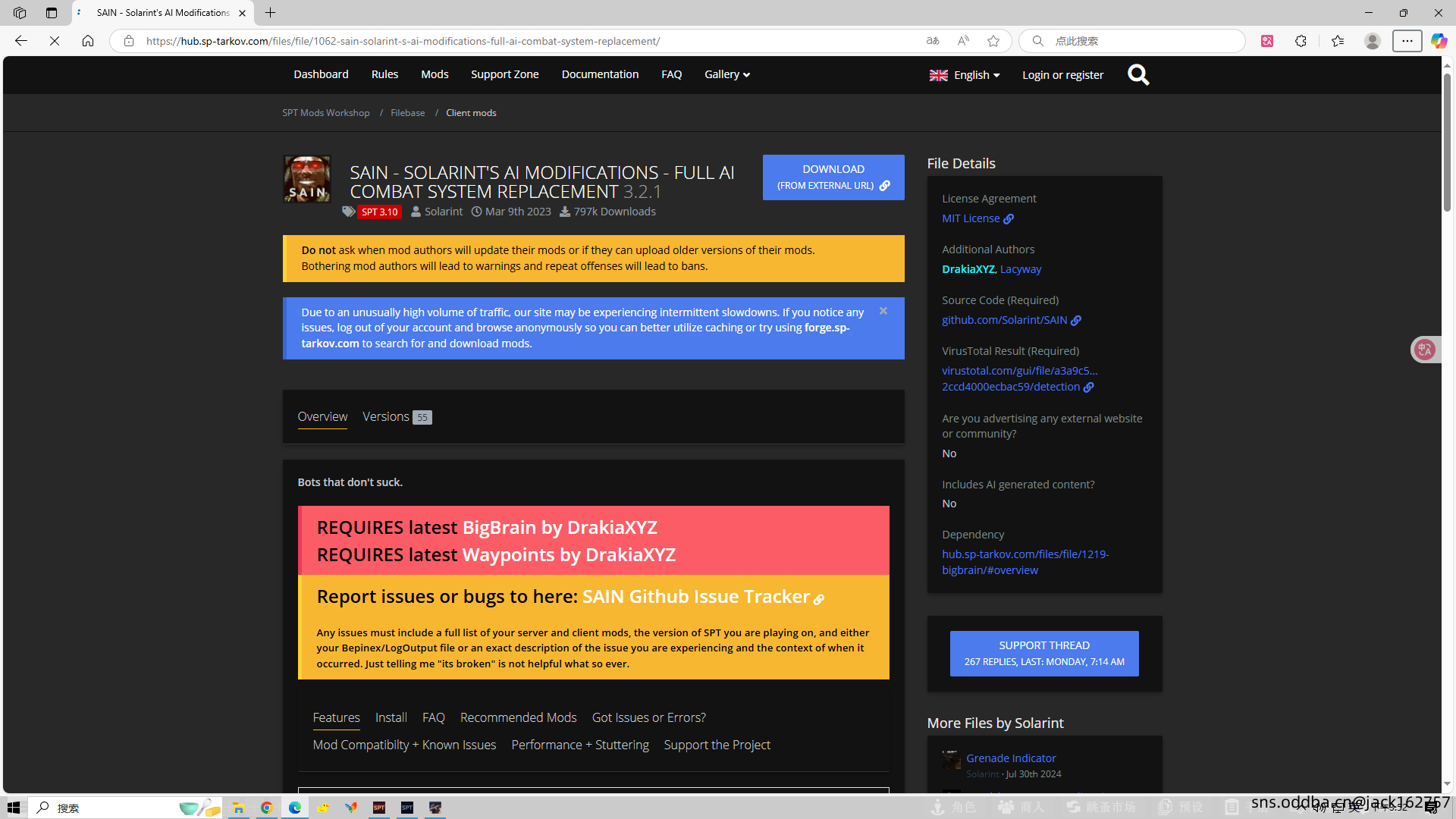Image resolution: width=1456 pixels, height=819 pixels.
Task: Go to Support Zone
Action: [504, 74]
